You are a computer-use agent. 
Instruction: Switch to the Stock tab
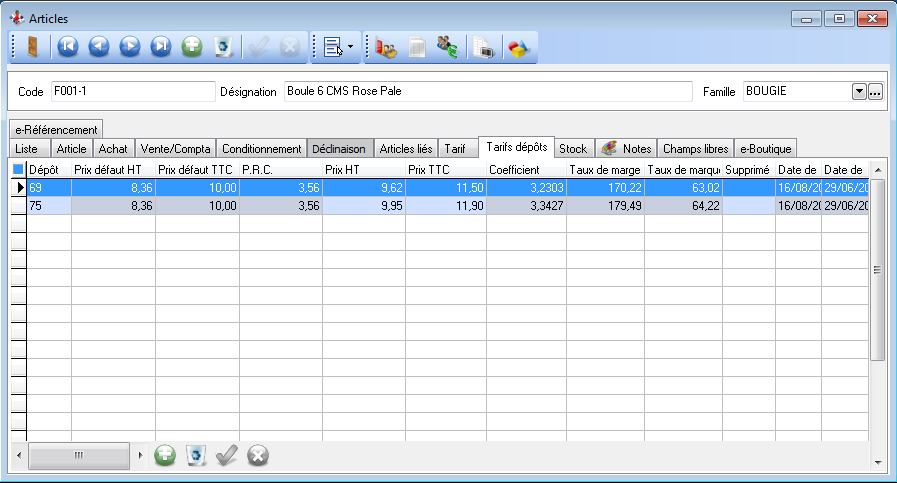pyautogui.click(x=573, y=149)
